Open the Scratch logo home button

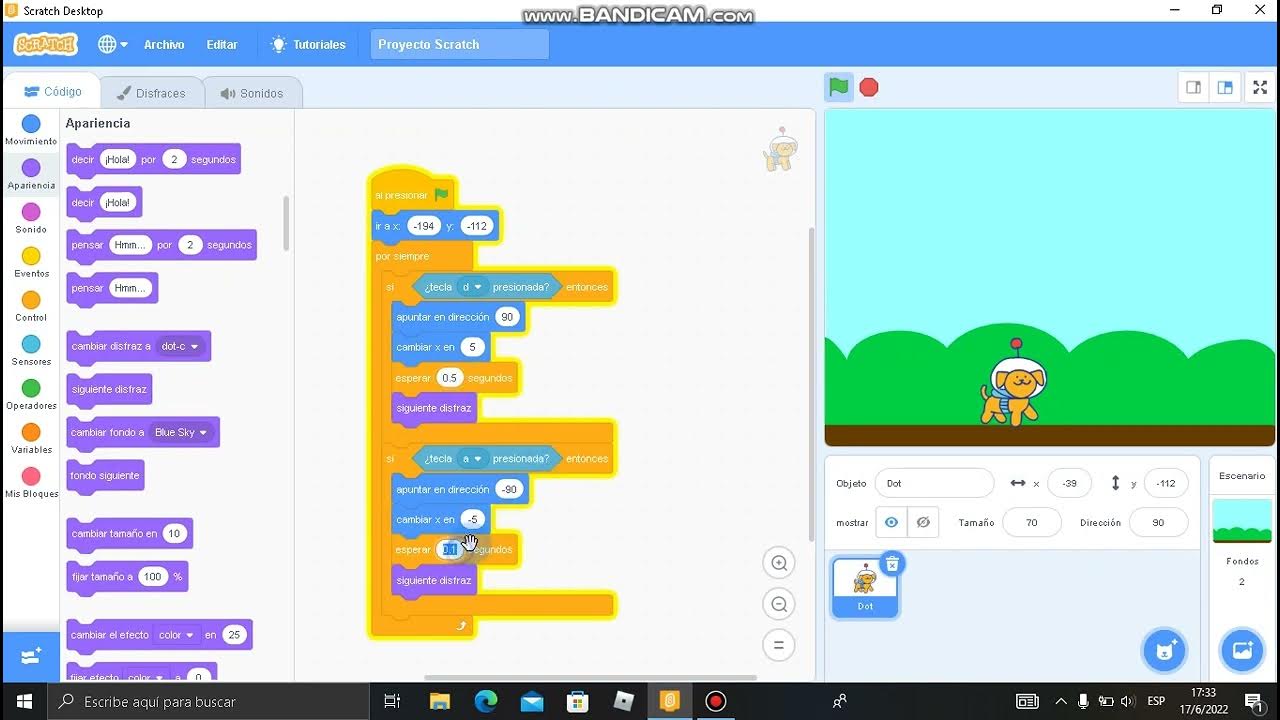(x=45, y=44)
